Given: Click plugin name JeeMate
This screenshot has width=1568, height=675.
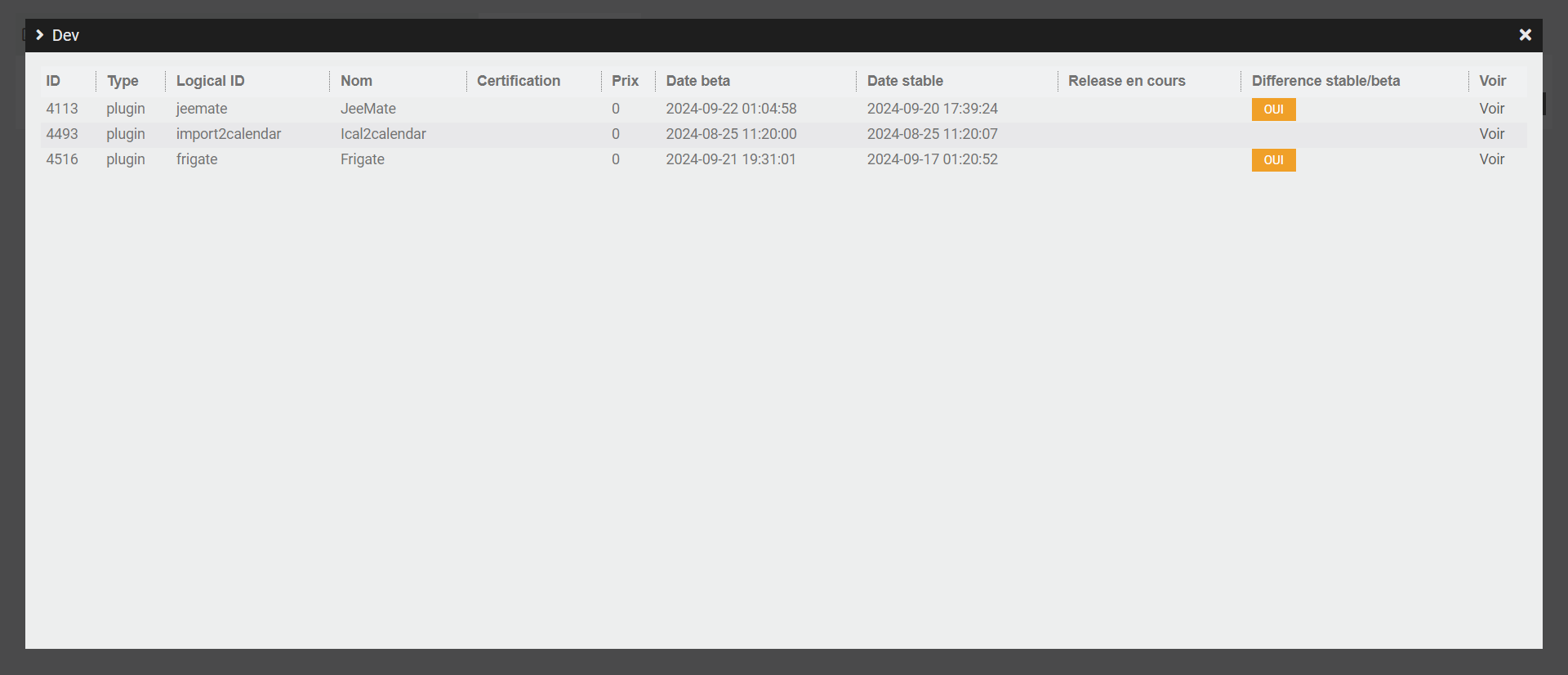Looking at the screenshot, I should (x=368, y=109).
